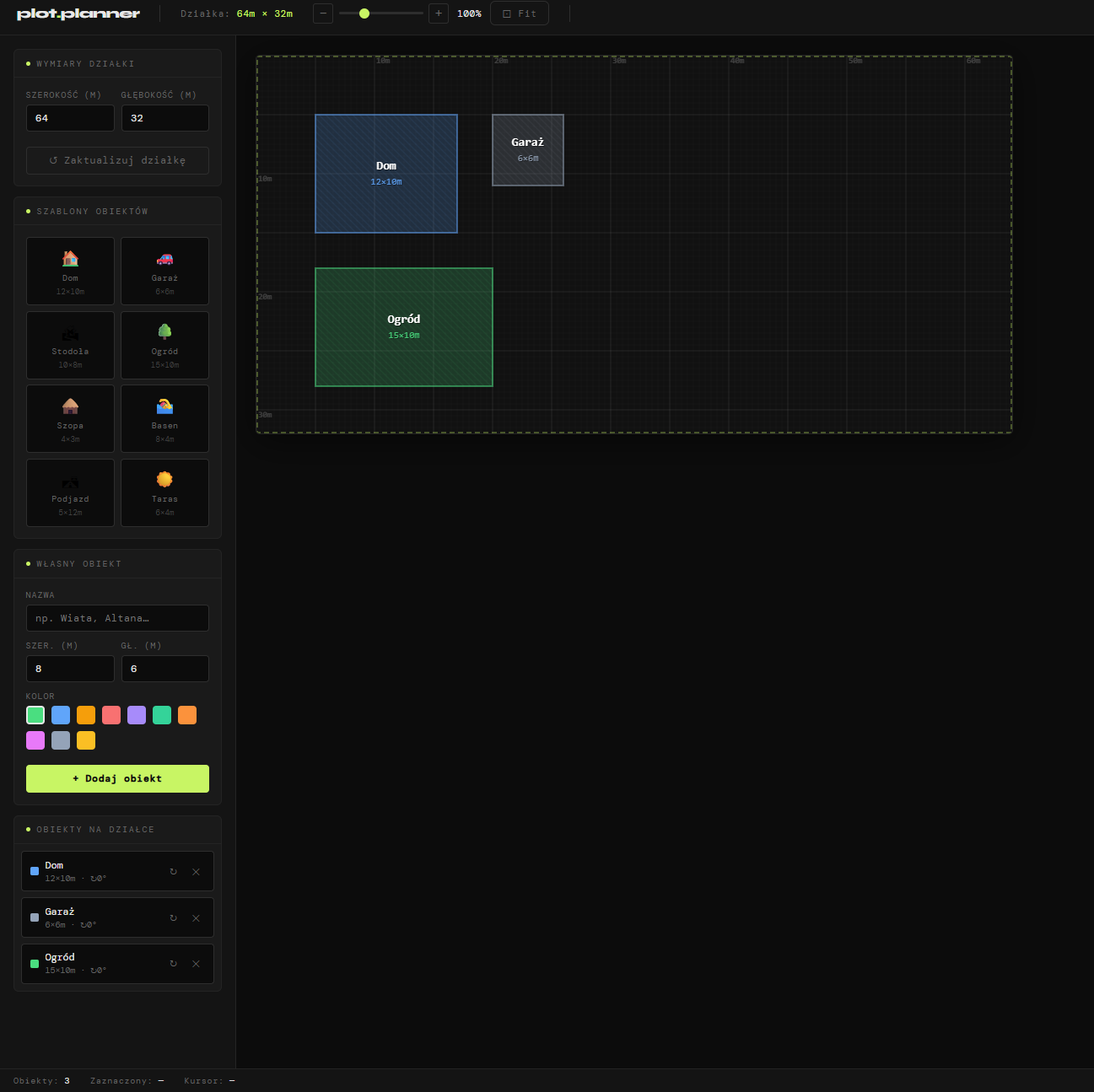Choose the Podjazd template card
Viewport: 1094px width, 1092px height.
(x=70, y=492)
